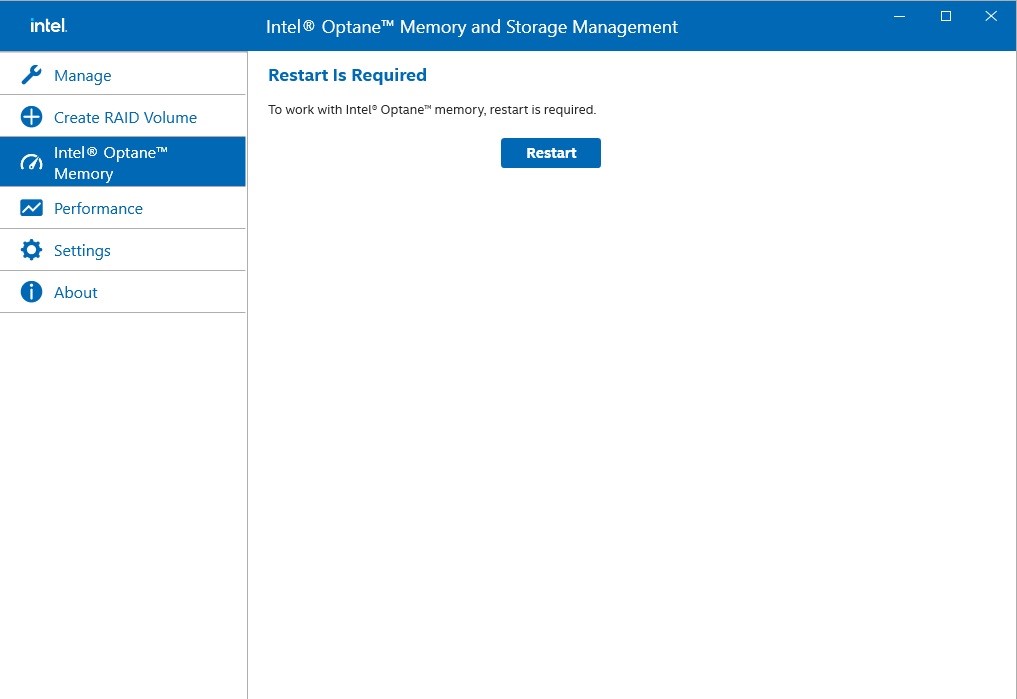The height and width of the screenshot is (699, 1017).
Task: Click the Restart Is Required heading
Action: pyautogui.click(x=347, y=75)
